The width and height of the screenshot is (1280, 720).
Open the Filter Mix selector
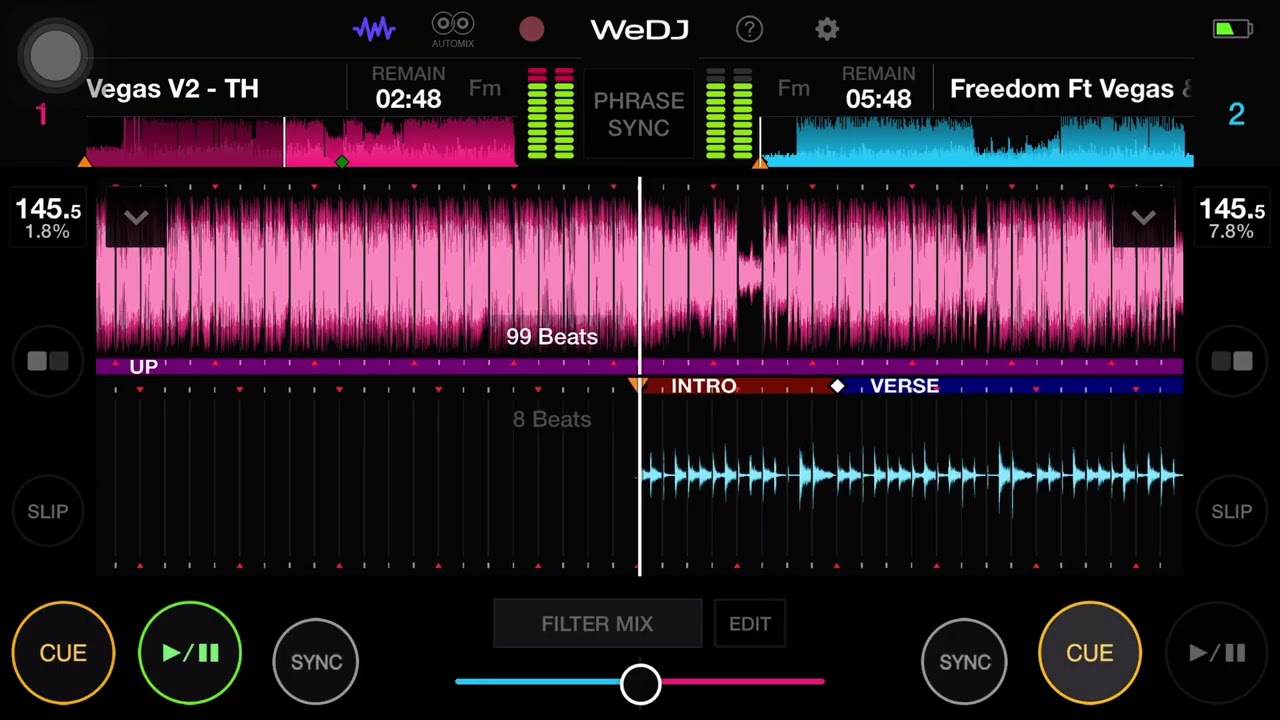pyautogui.click(x=597, y=624)
